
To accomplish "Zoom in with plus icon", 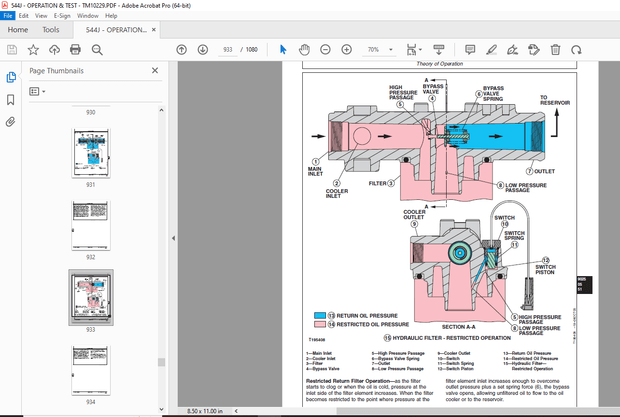I will coord(346,49).
